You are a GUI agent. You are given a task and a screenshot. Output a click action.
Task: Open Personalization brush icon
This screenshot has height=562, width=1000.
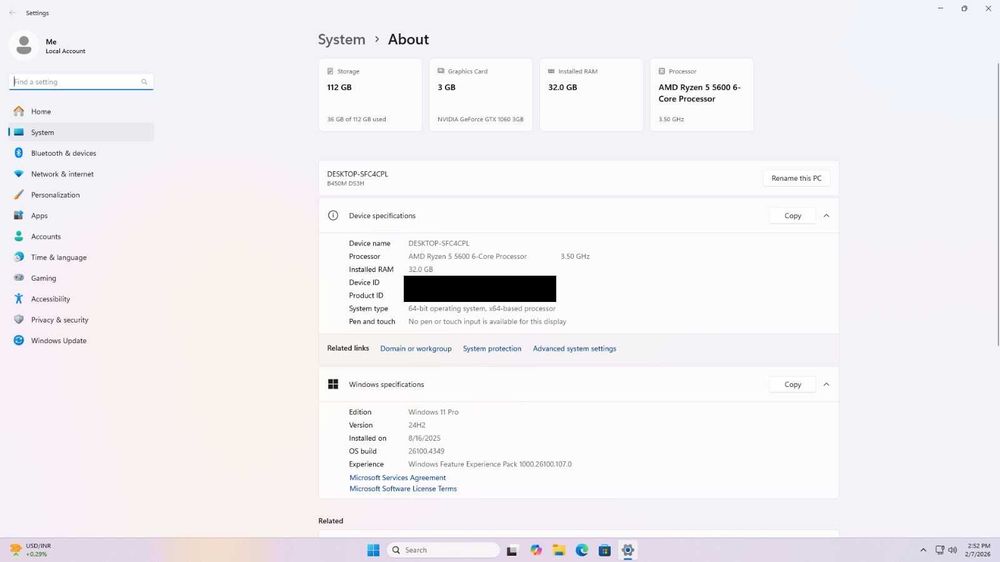point(18,195)
